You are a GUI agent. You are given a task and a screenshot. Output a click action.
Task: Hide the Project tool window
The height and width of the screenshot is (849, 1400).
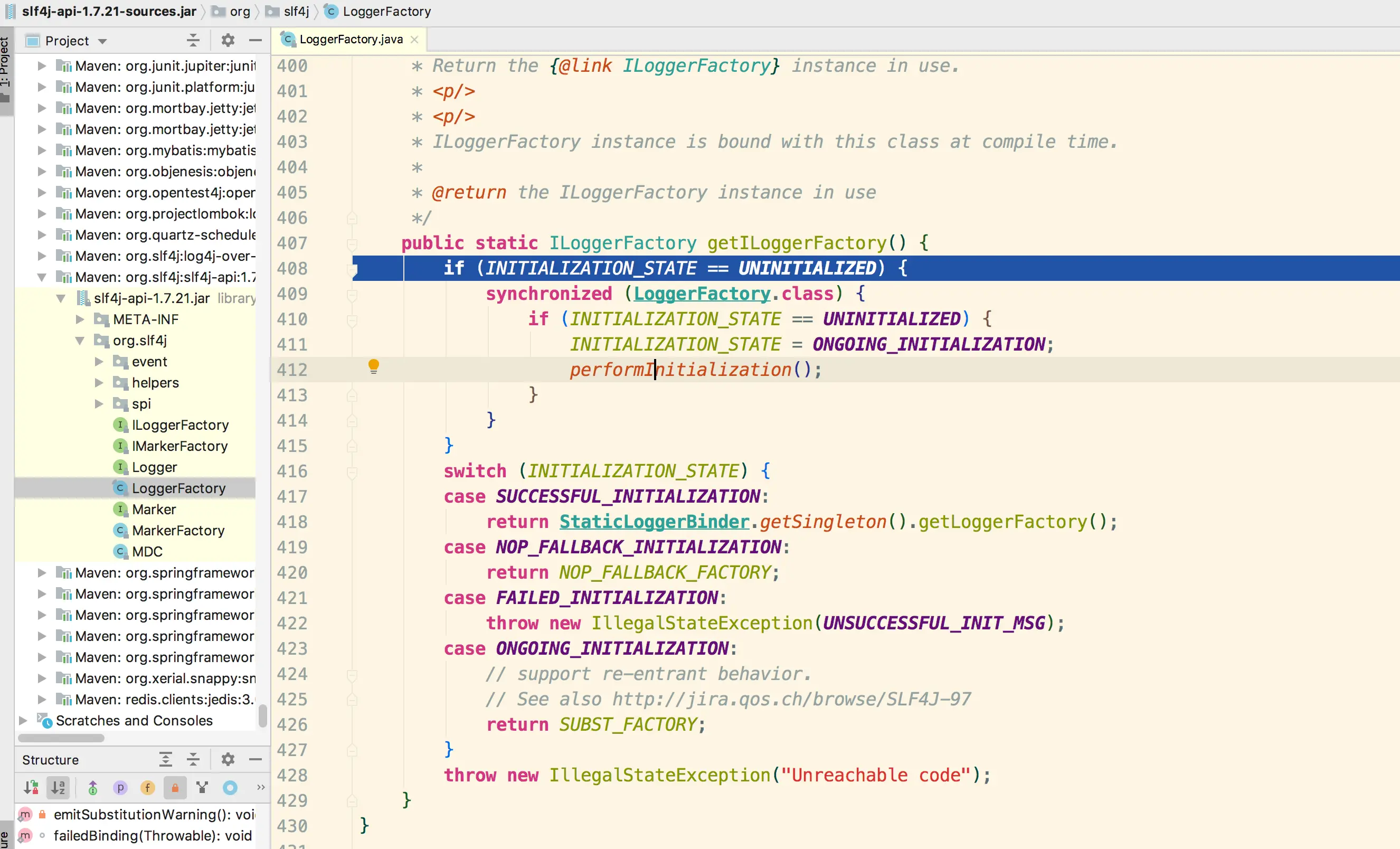tap(256, 40)
